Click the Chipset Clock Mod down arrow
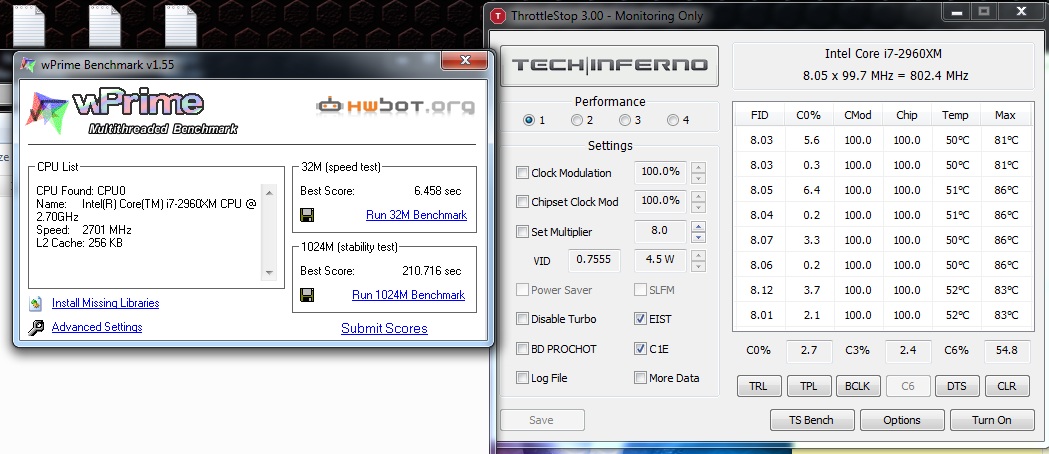 pyautogui.click(x=698, y=207)
